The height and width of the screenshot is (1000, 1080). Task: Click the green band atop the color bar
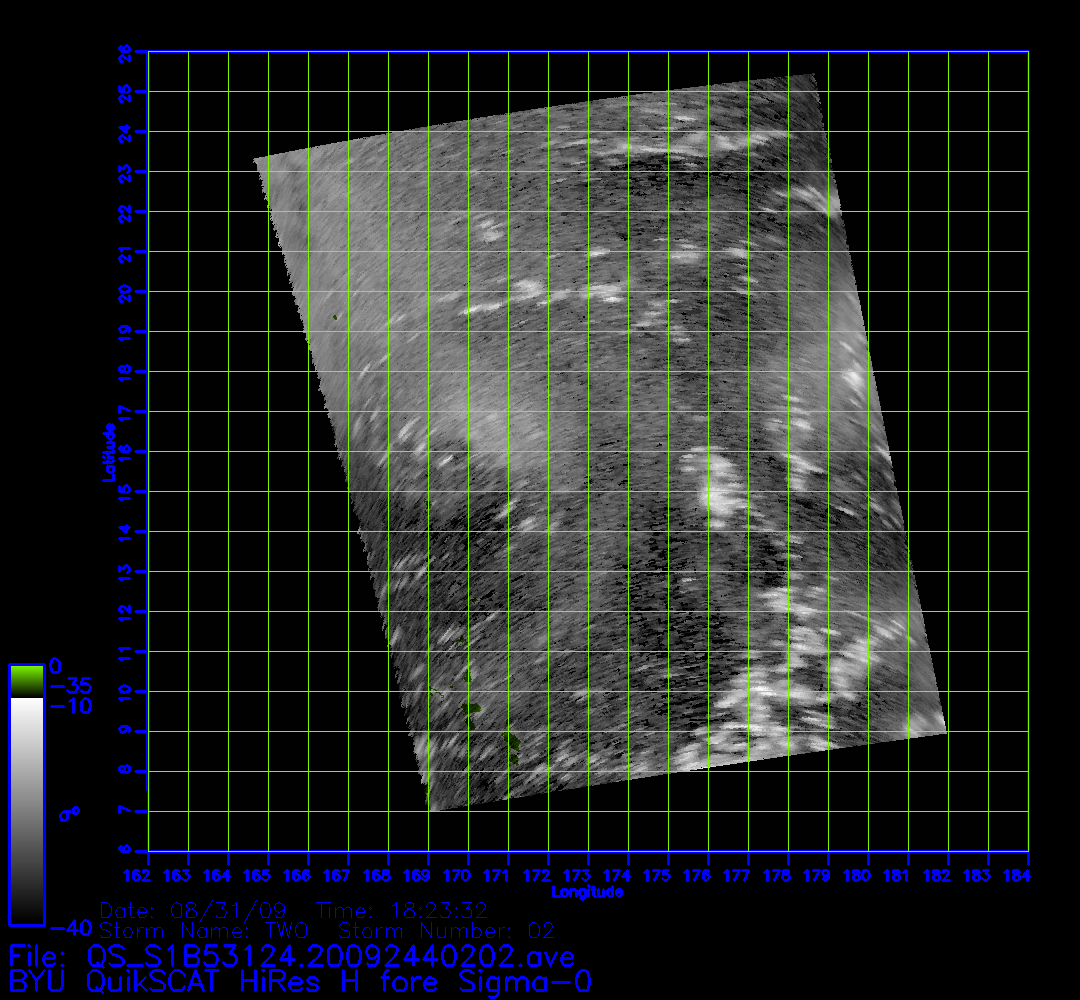[x=26, y=681]
